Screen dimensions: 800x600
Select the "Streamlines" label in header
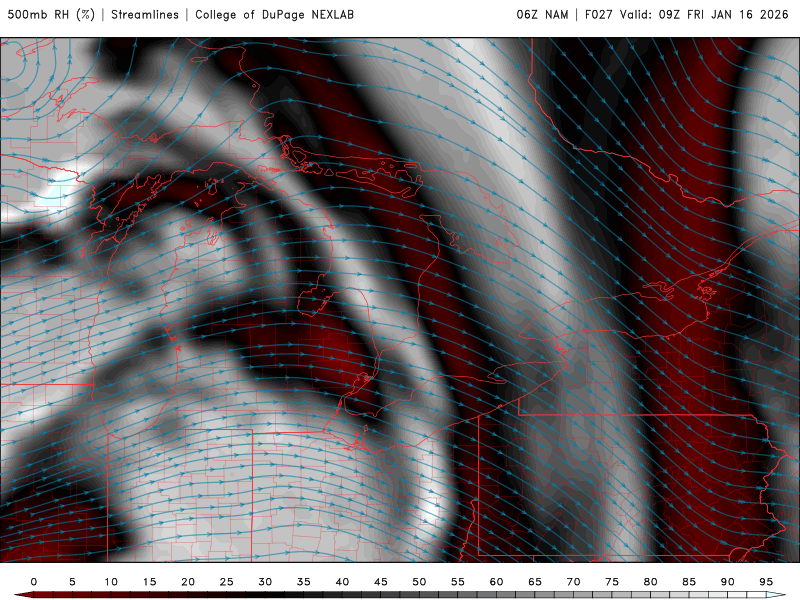point(145,14)
